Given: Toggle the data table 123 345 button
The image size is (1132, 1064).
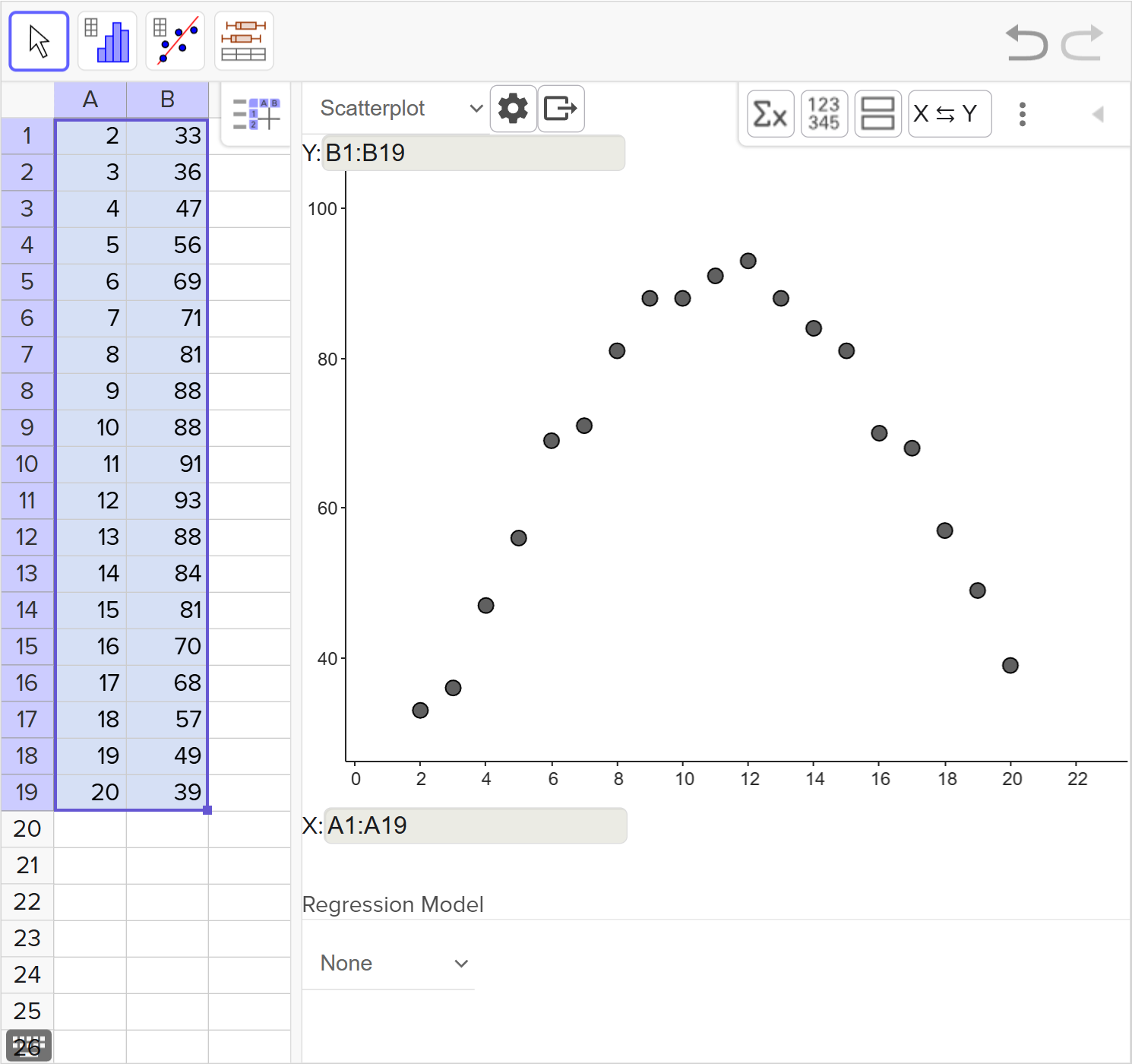Looking at the screenshot, I should [824, 114].
